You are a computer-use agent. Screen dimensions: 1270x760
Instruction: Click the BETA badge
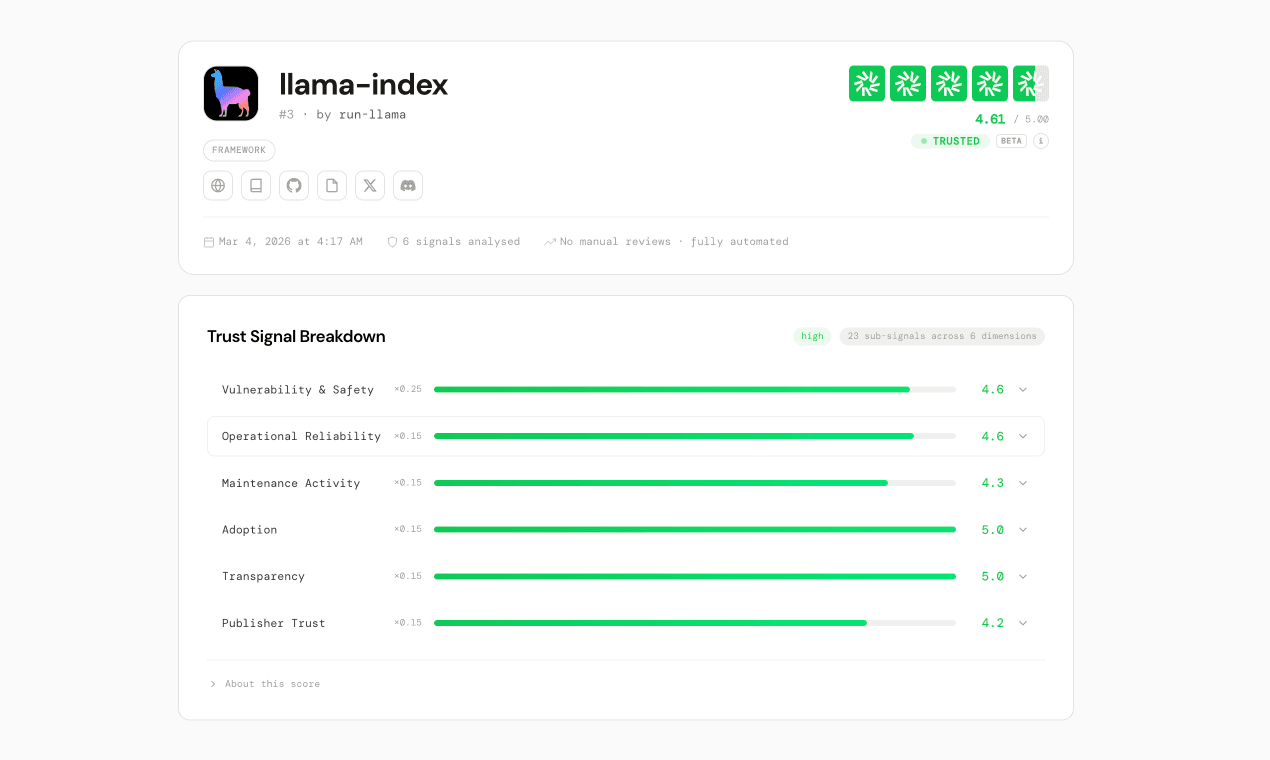(1011, 141)
